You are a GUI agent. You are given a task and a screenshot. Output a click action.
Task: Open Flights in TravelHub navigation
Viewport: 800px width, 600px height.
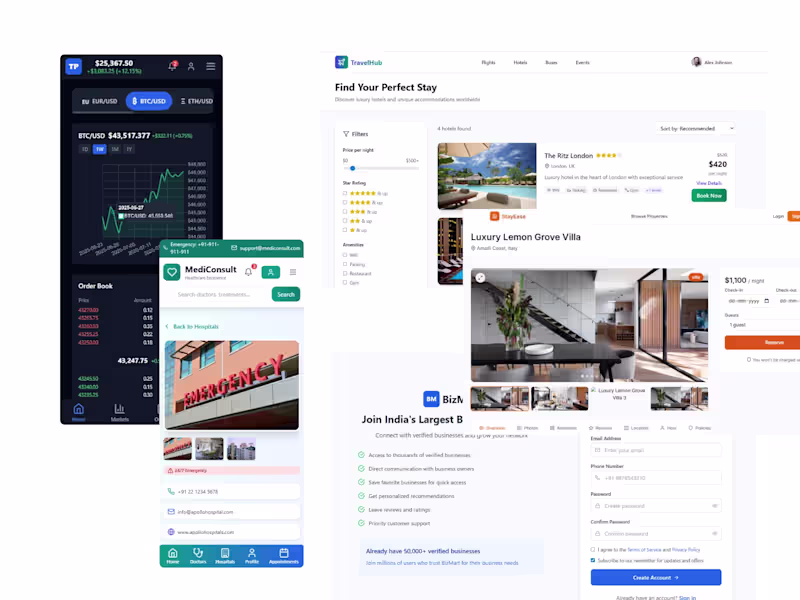point(488,62)
